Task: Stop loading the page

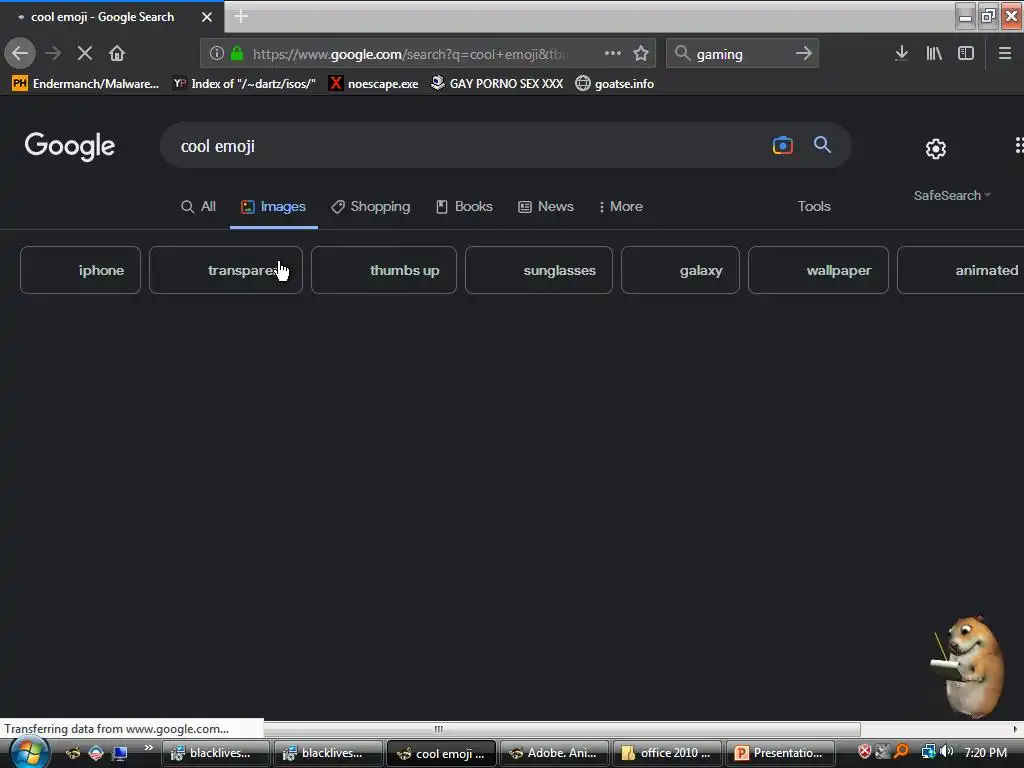Action: [85, 53]
